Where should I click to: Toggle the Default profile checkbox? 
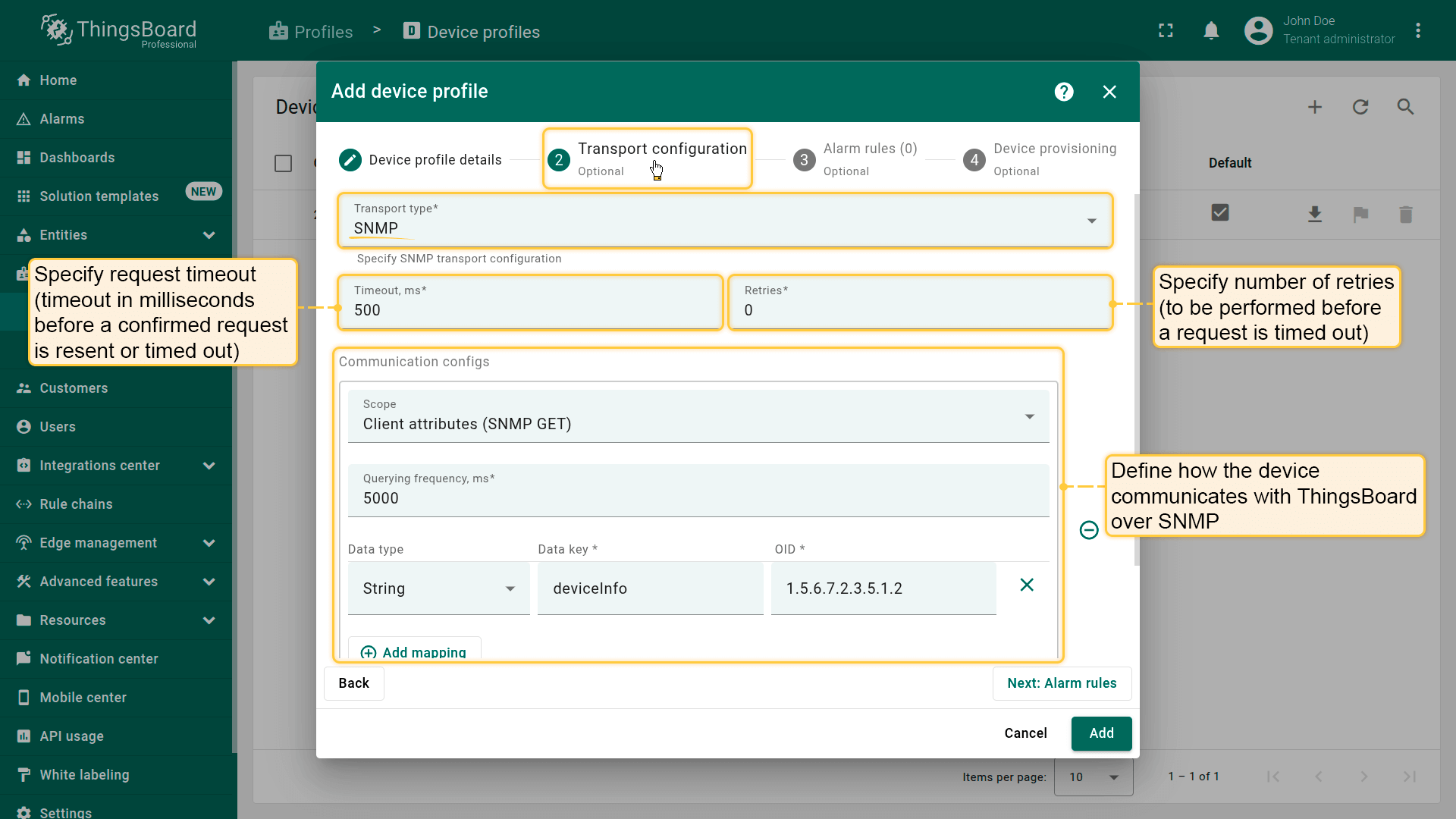pos(1220,213)
